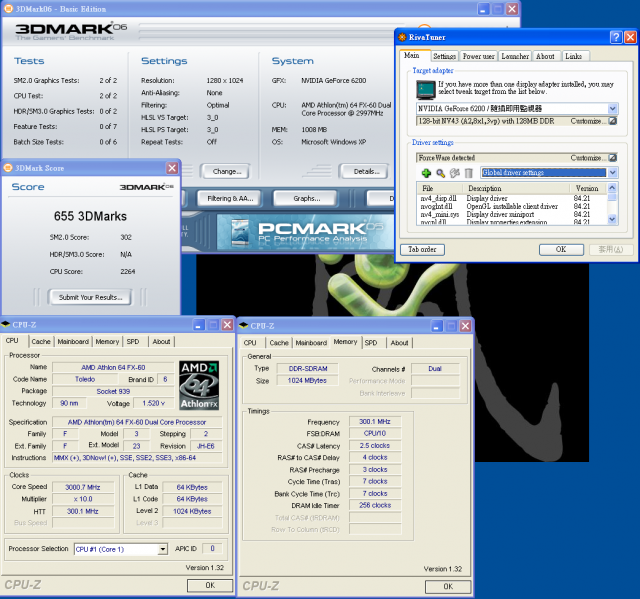The width and height of the screenshot is (640, 599).
Task: Click the trash can delete icon in RivaTuner
Action: click(469, 173)
